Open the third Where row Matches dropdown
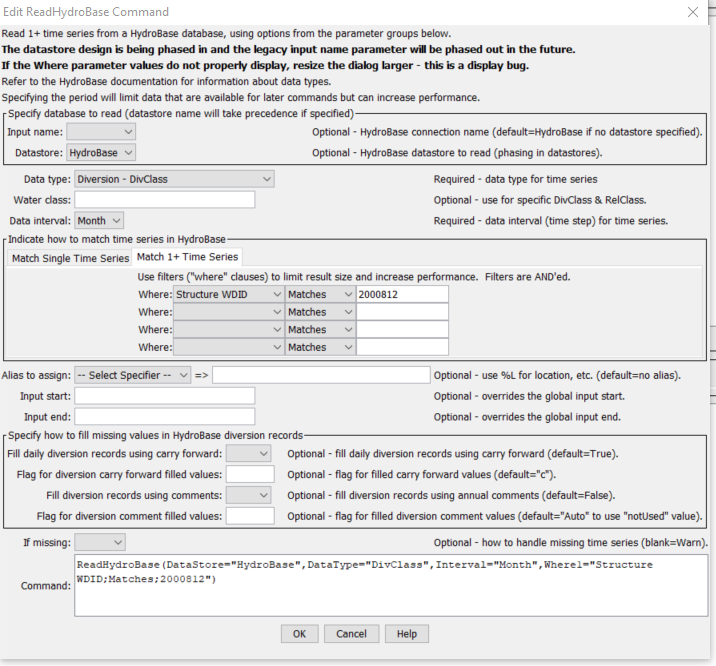Viewport: 716px width, 666px height. tap(320, 330)
